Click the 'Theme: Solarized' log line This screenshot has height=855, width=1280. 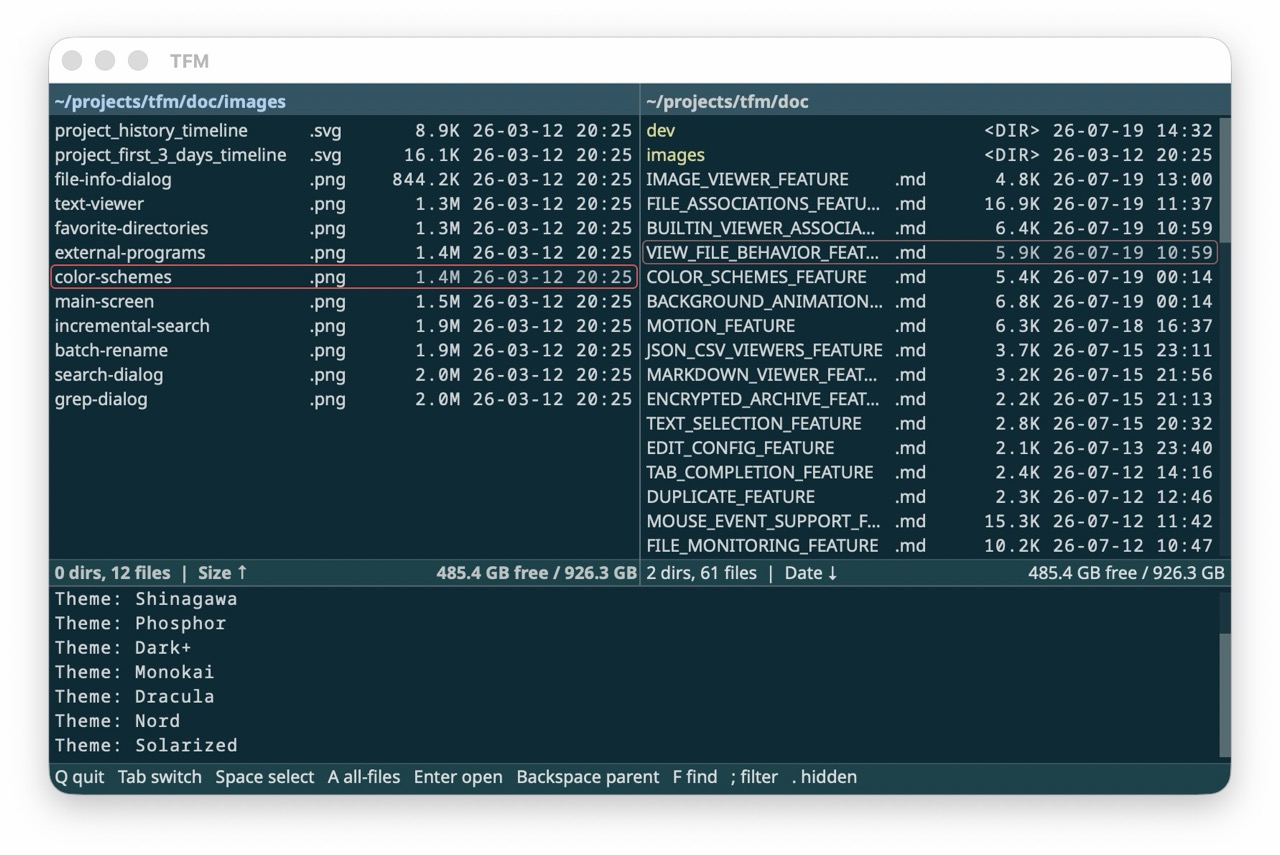point(146,745)
